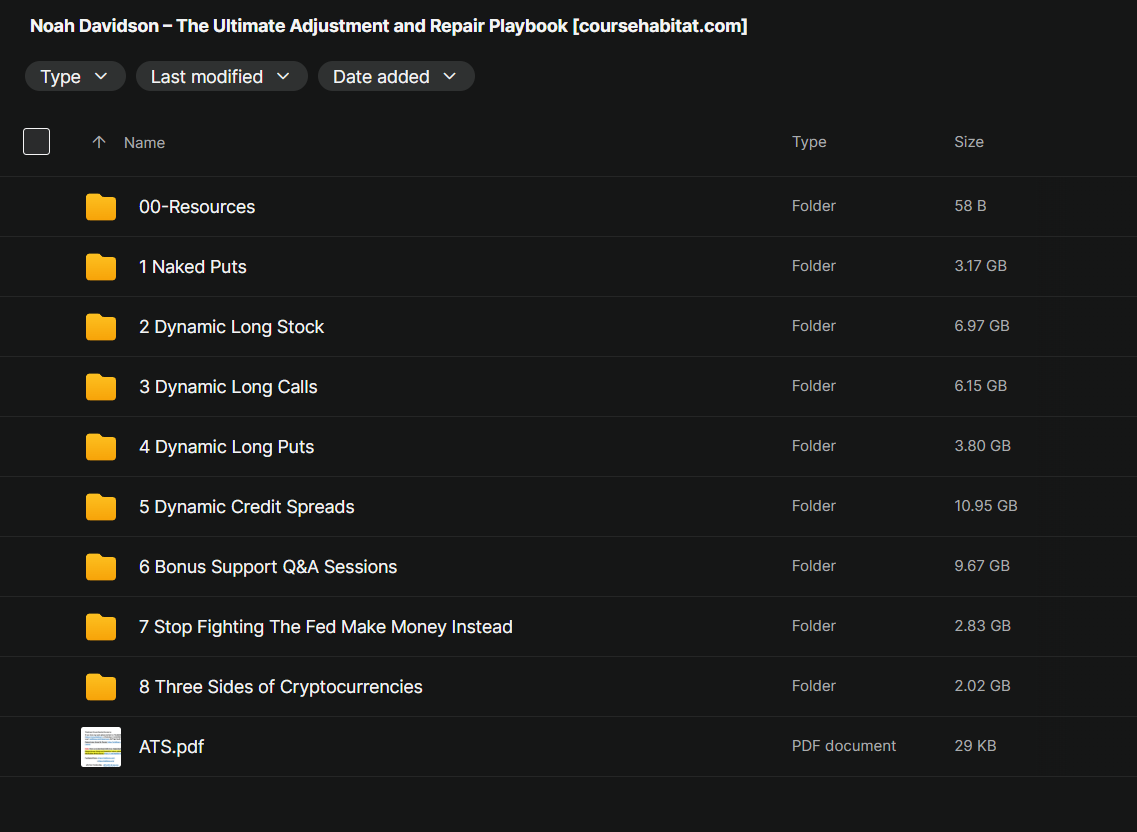The image size is (1137, 832).
Task: Tick the select-all checkbox in header
Action: [x=36, y=142]
